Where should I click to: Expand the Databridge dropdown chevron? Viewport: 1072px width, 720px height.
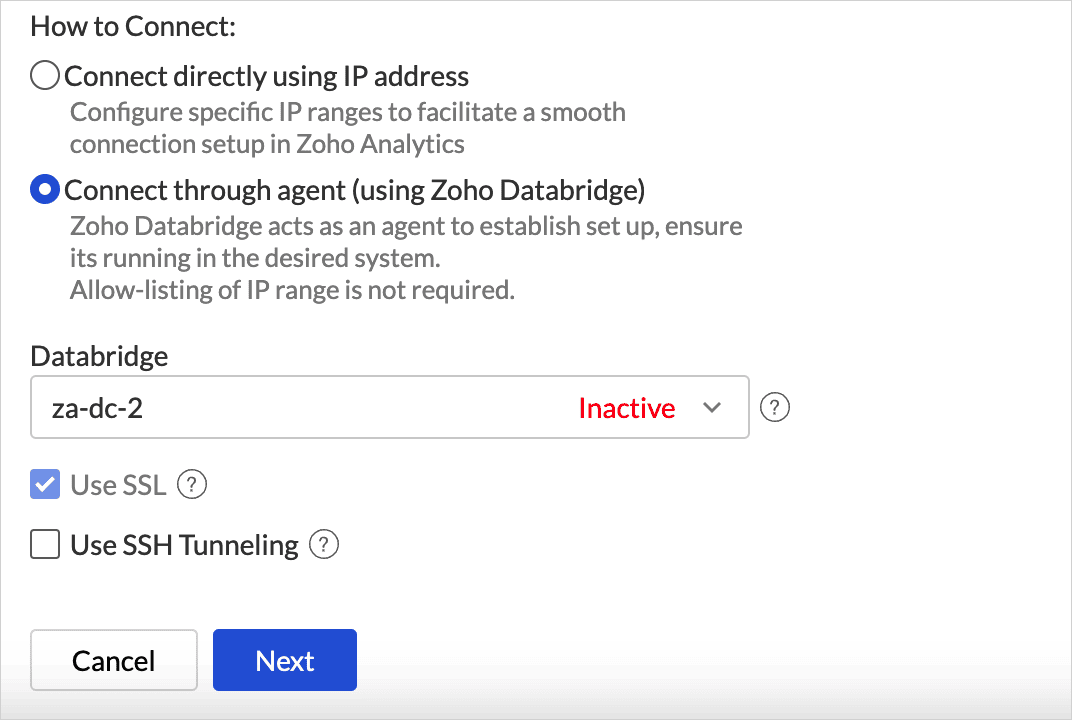pyautogui.click(x=712, y=408)
